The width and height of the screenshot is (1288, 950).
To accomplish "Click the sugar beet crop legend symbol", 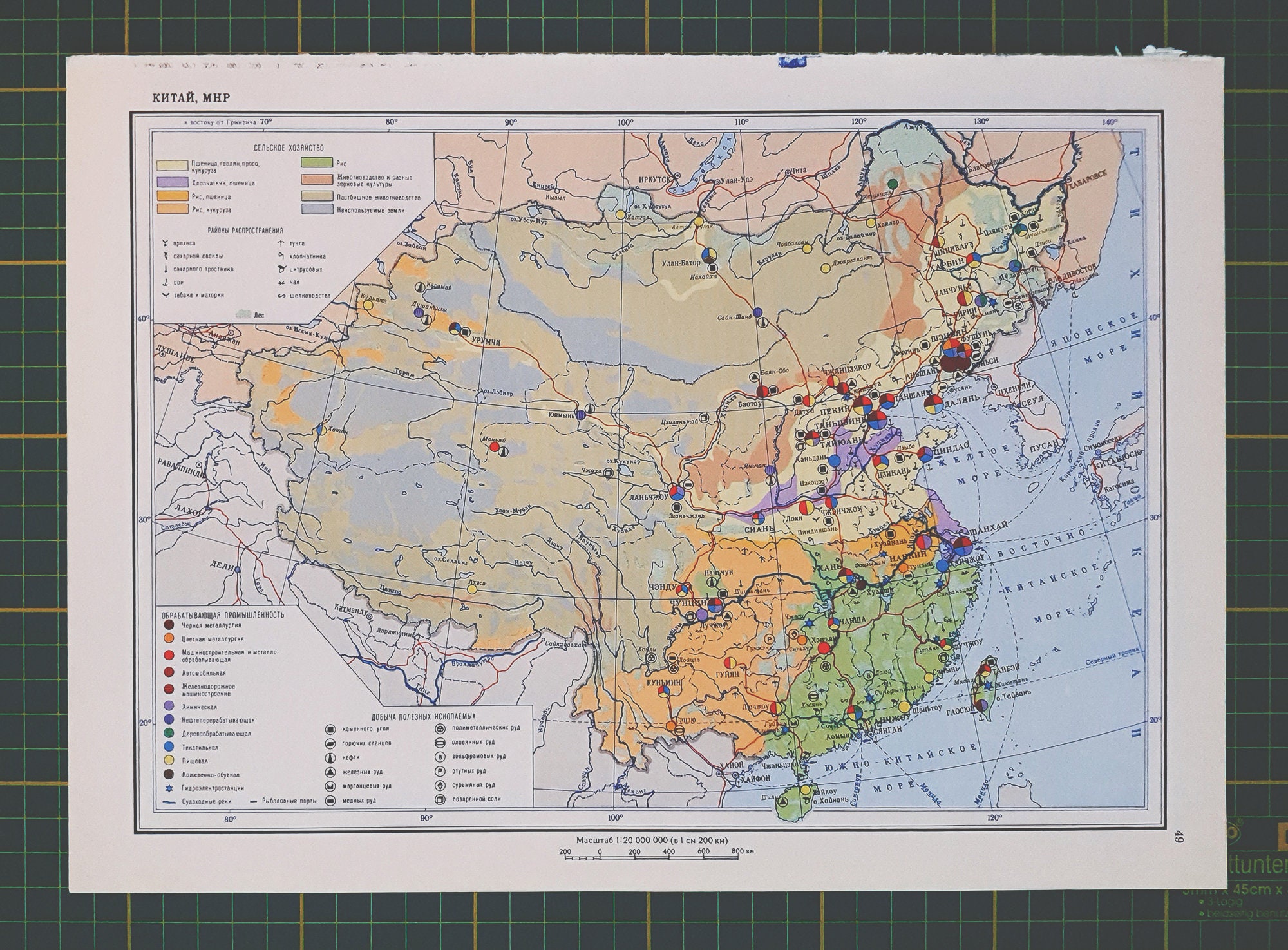I will [166, 256].
